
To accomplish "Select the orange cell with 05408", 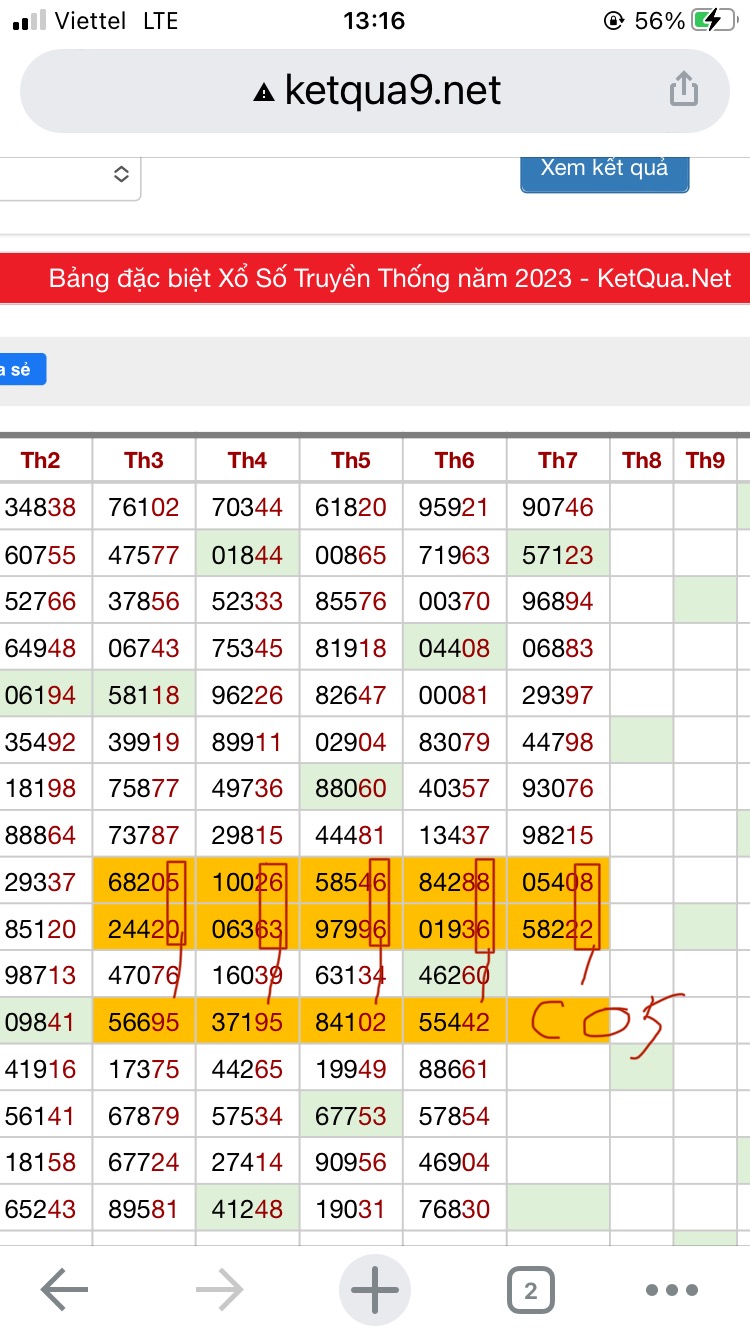I will point(558,882).
